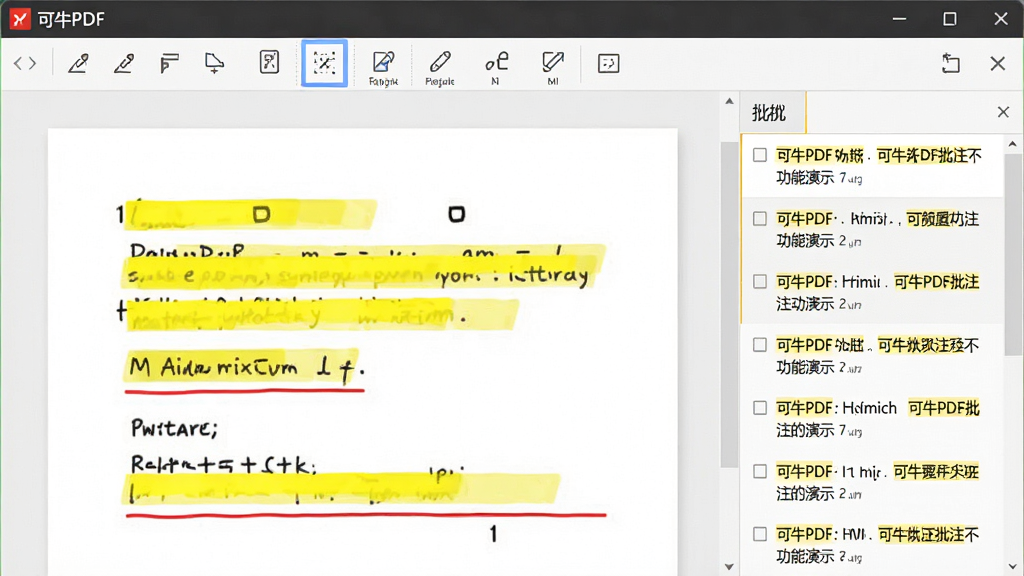Select annotation entry 注功演示

(x=872, y=292)
